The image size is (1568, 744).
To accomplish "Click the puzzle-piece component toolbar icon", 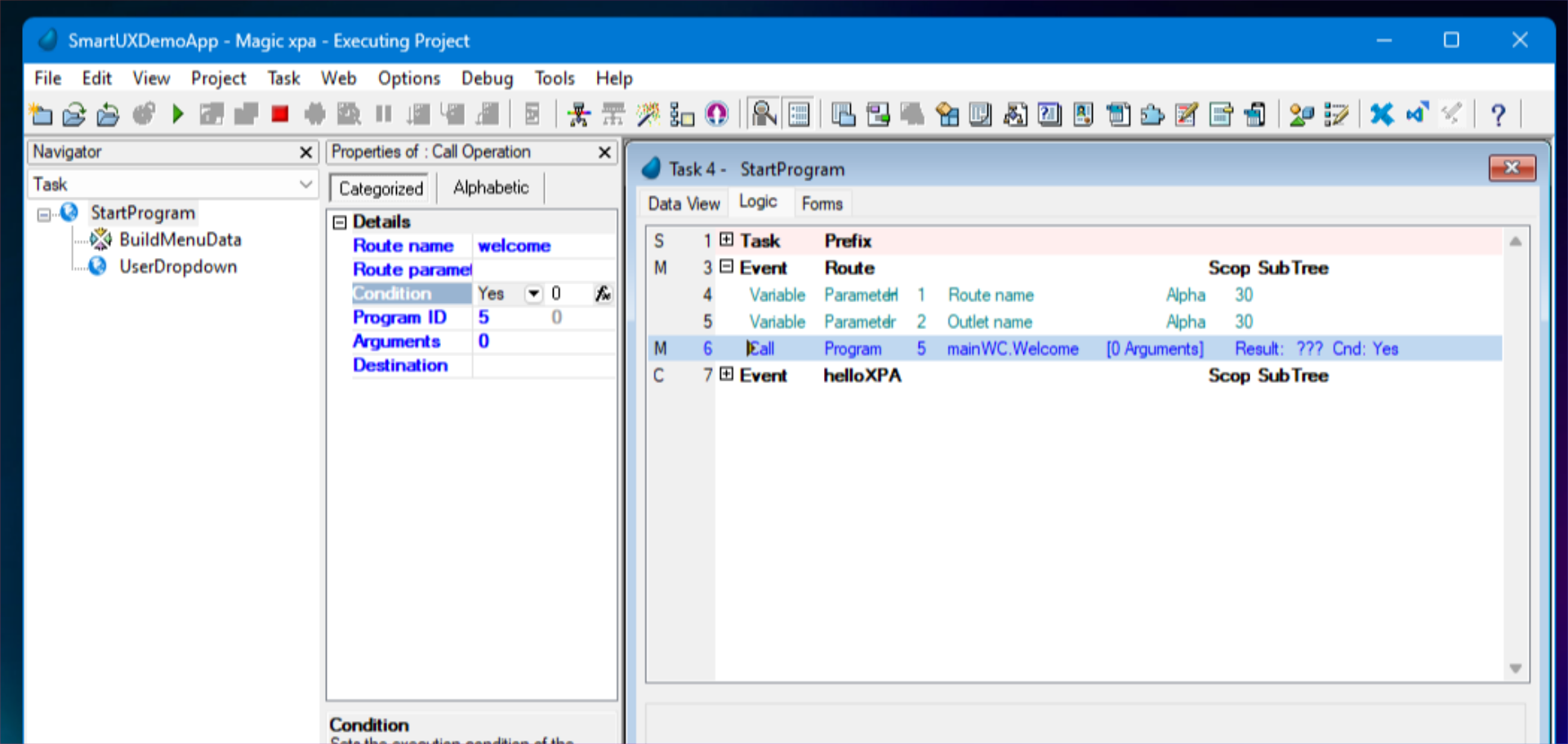I will pos(1152,114).
